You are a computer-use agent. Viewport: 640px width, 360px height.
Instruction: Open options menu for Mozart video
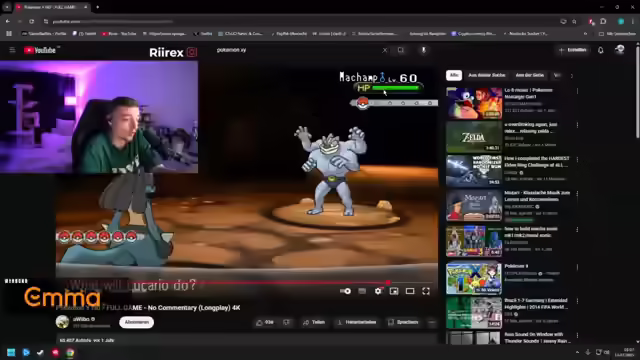[577, 194]
